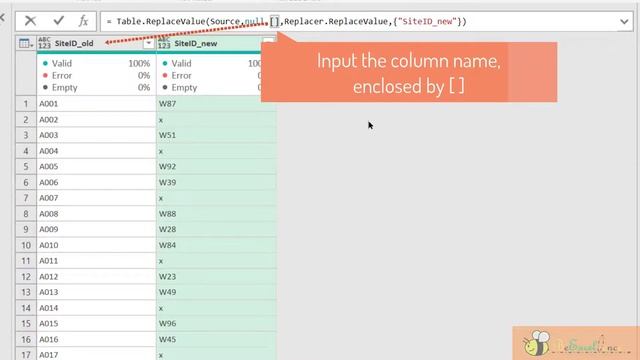Select cell W51
The height and width of the screenshot is (360, 640).
pyautogui.click(x=216, y=135)
